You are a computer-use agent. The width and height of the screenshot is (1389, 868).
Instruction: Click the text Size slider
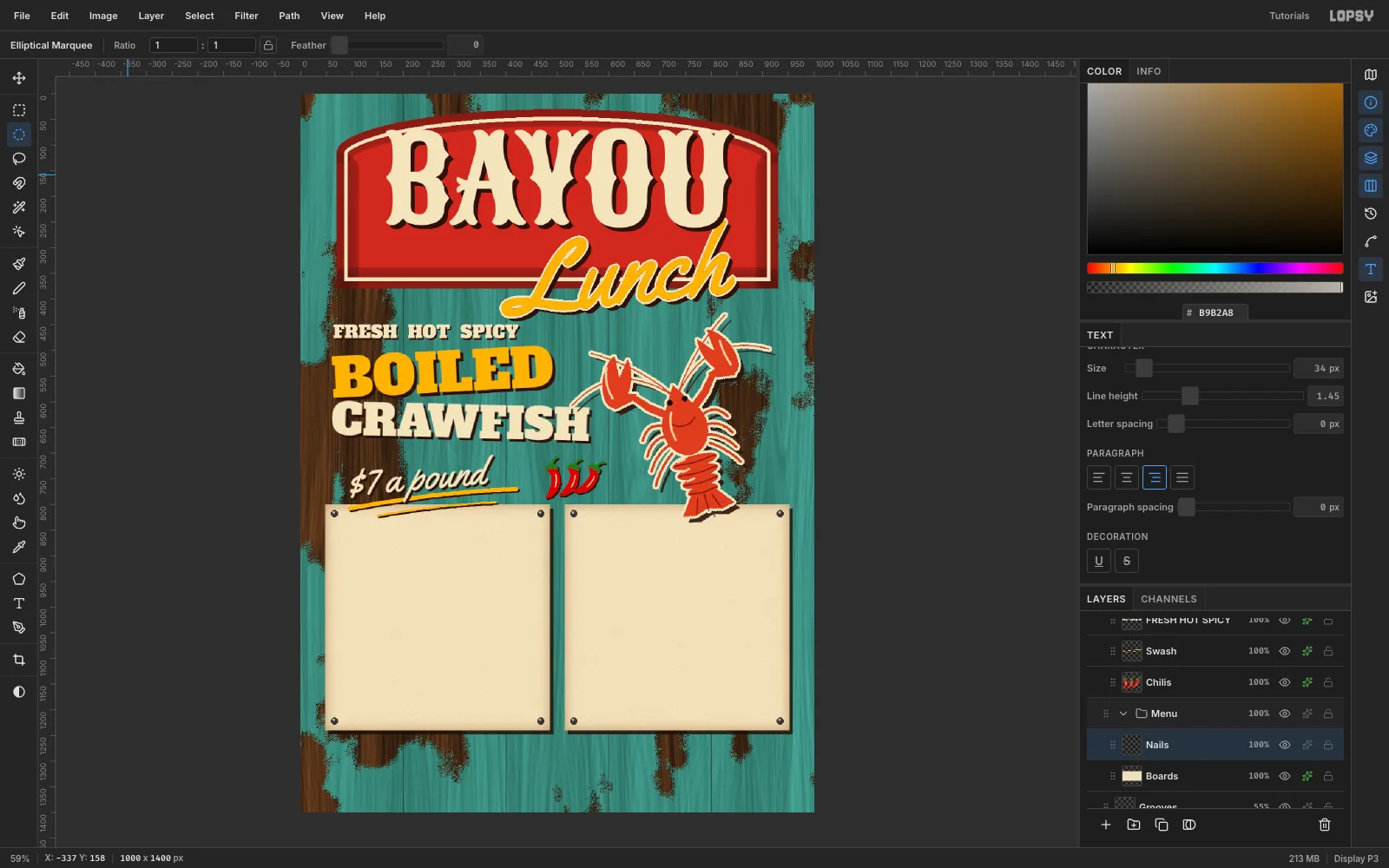tap(1208, 368)
